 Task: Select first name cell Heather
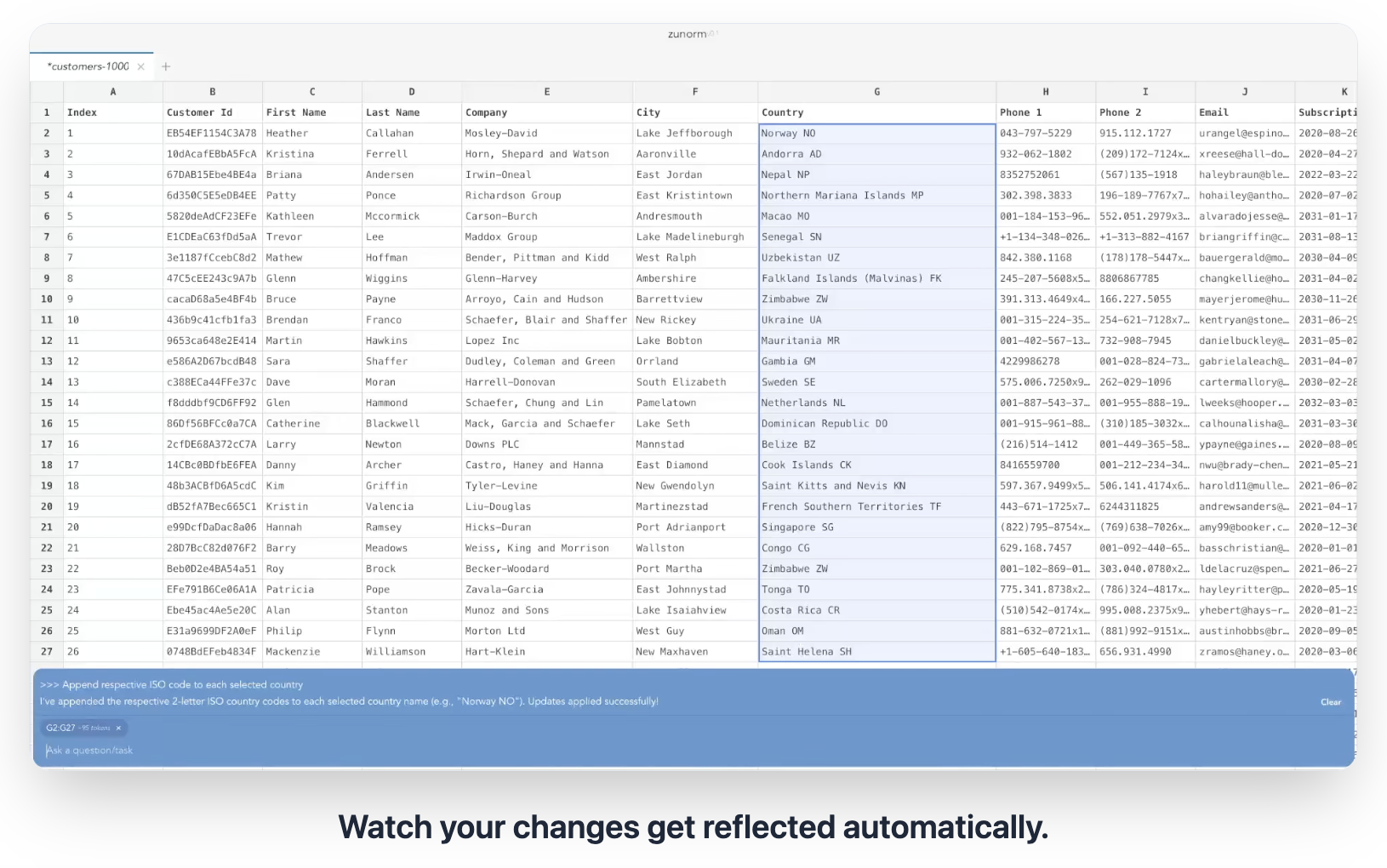pyautogui.click(x=312, y=134)
